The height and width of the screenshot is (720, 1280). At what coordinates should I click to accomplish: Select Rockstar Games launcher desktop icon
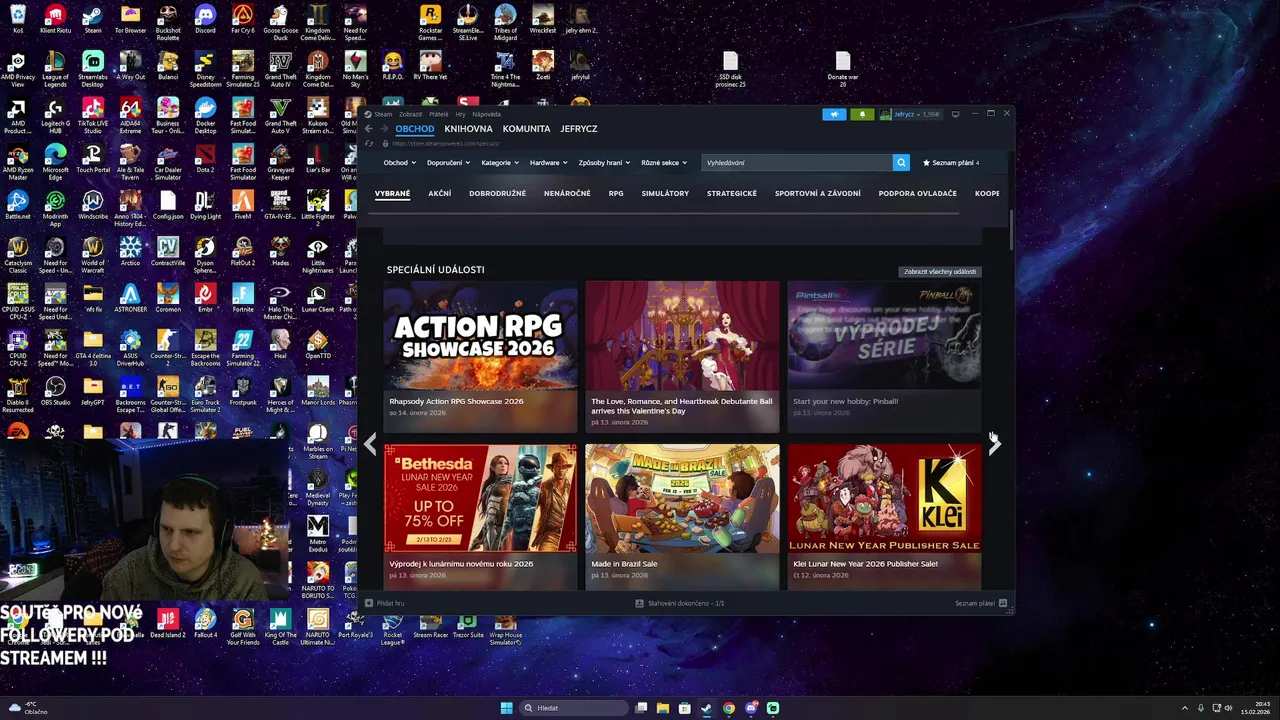pyautogui.click(x=430, y=19)
